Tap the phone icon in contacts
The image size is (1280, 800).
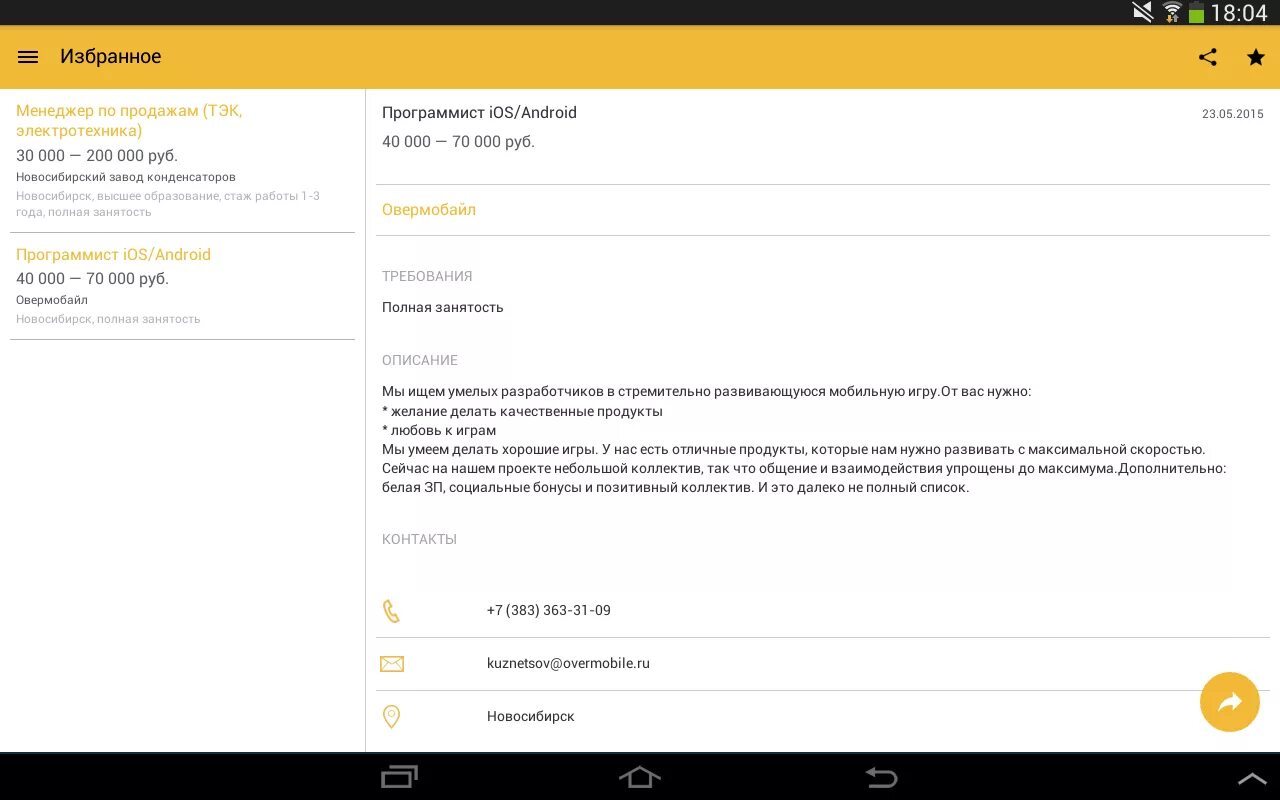(x=391, y=611)
